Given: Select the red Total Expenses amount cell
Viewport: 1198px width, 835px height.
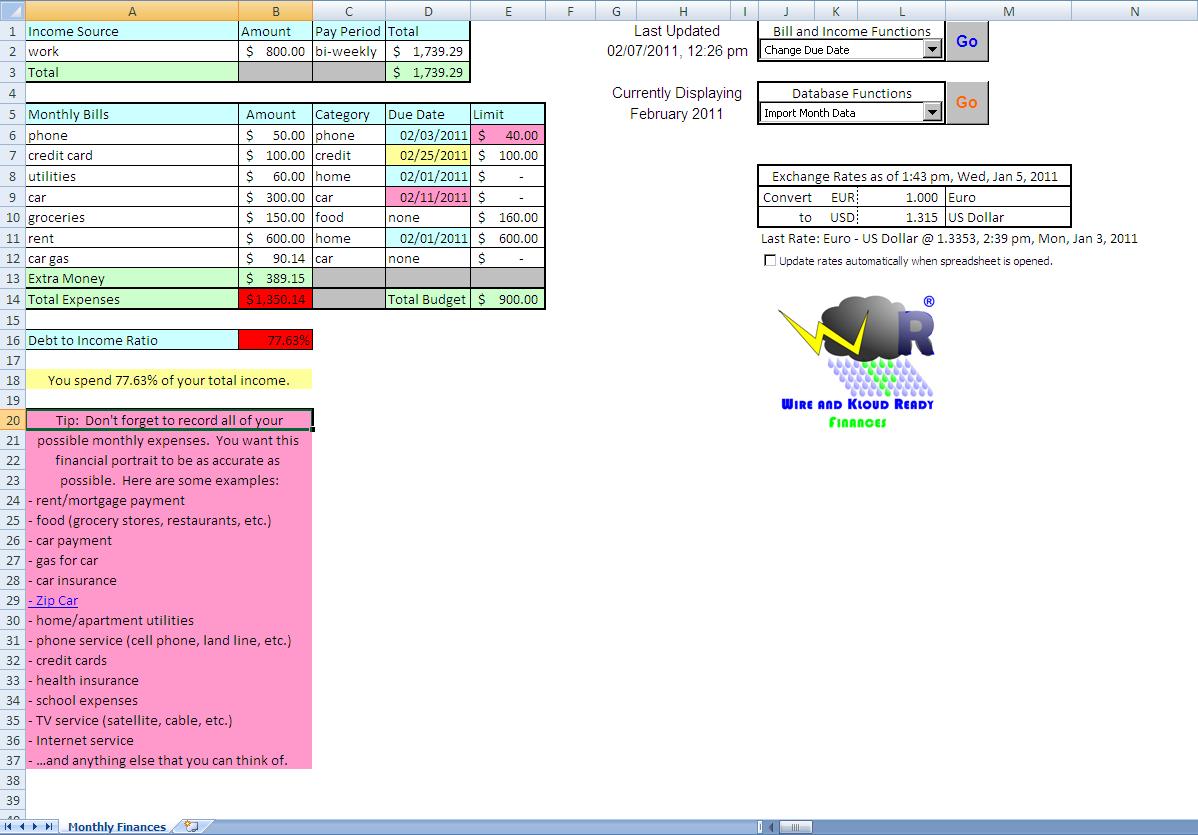Looking at the screenshot, I should point(275,299).
